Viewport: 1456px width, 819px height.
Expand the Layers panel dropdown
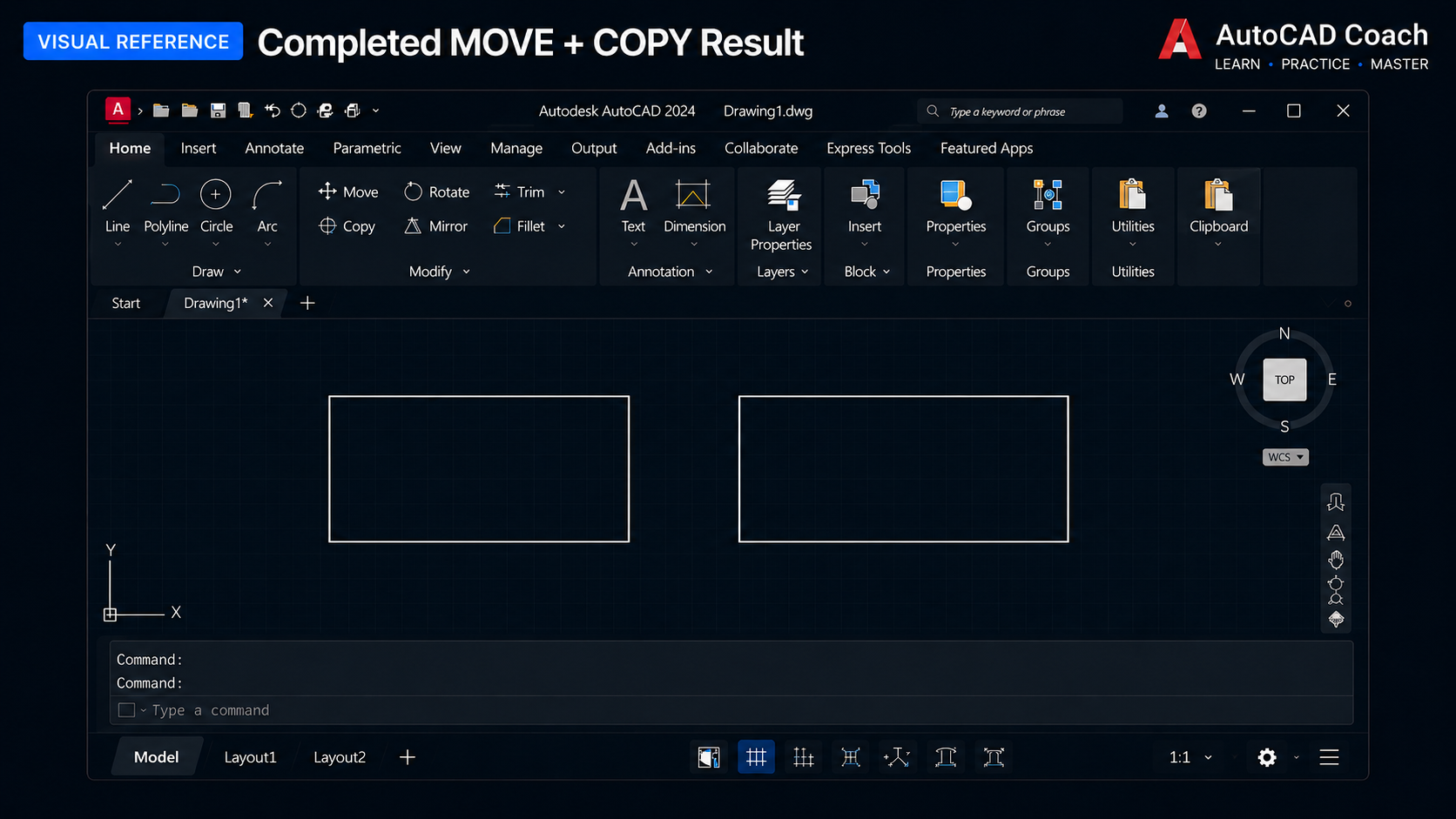click(x=783, y=272)
